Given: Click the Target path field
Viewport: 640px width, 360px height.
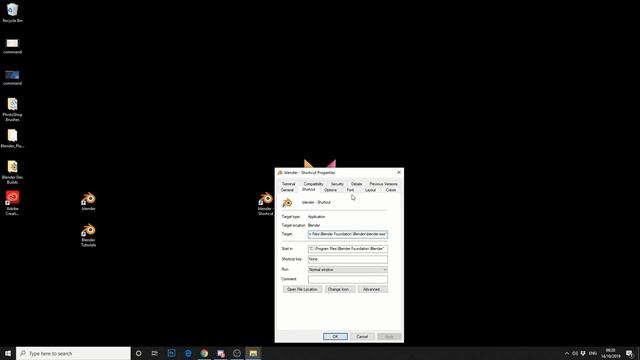Looking at the screenshot, I should pos(348,234).
